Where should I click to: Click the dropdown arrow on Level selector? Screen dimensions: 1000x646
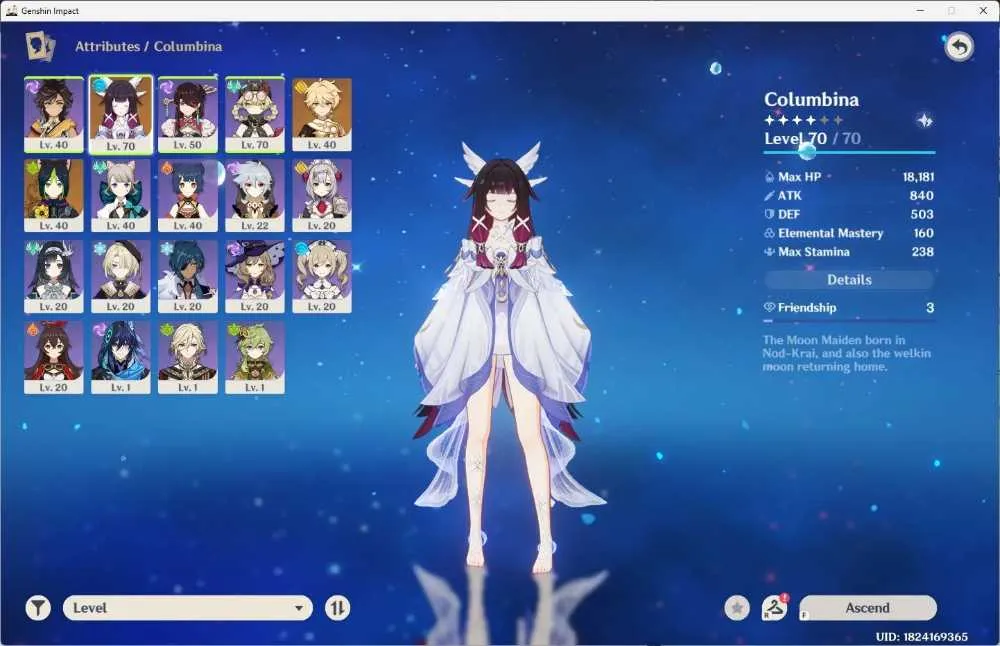(x=298, y=608)
